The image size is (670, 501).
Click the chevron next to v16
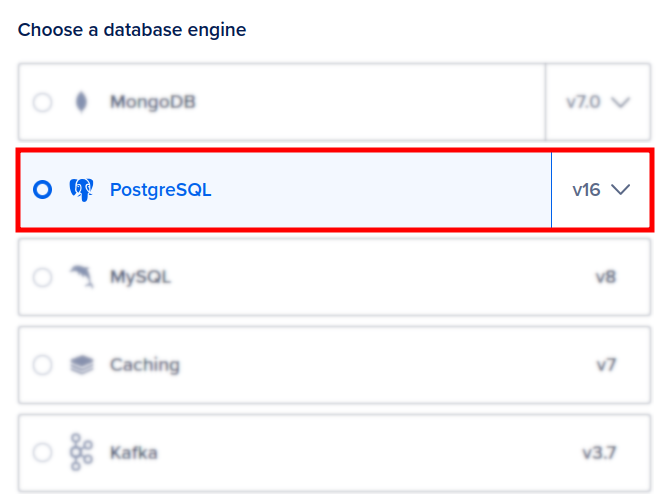(621, 190)
